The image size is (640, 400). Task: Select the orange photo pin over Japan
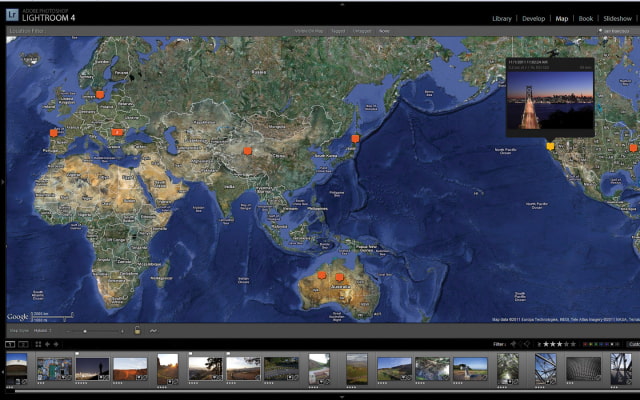coord(355,139)
